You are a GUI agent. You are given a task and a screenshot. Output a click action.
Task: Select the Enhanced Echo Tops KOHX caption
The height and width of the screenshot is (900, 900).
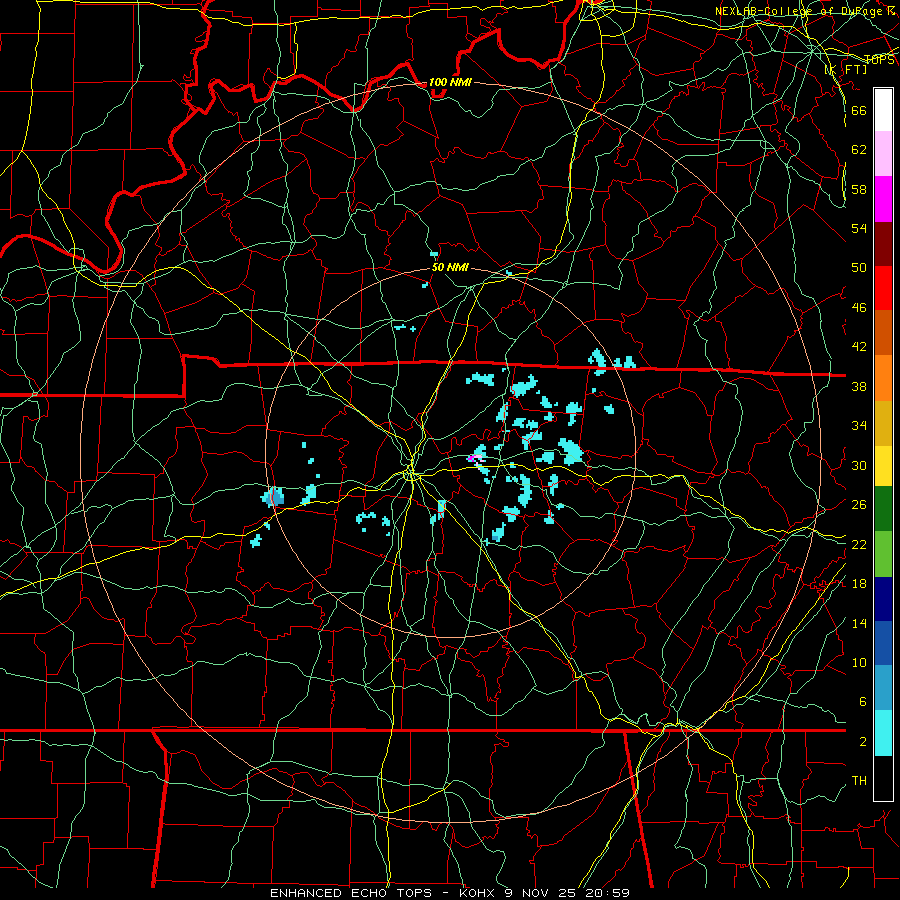(450, 893)
